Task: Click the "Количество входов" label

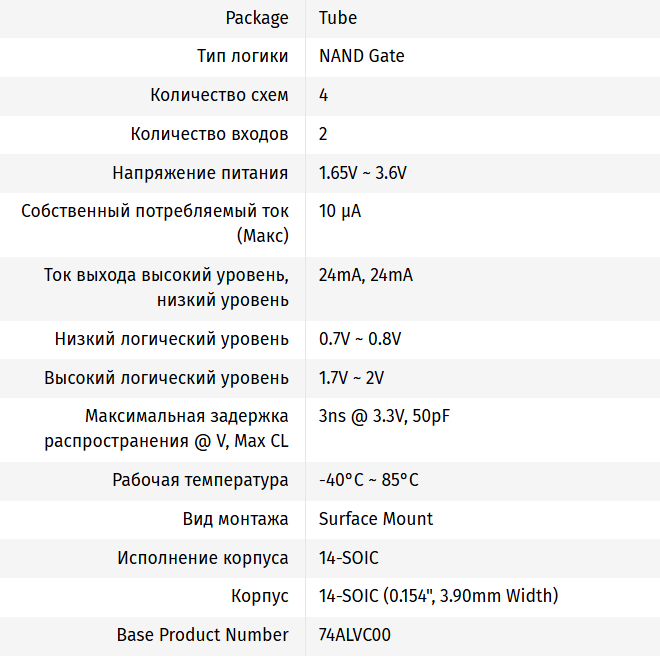Action: click(210, 134)
